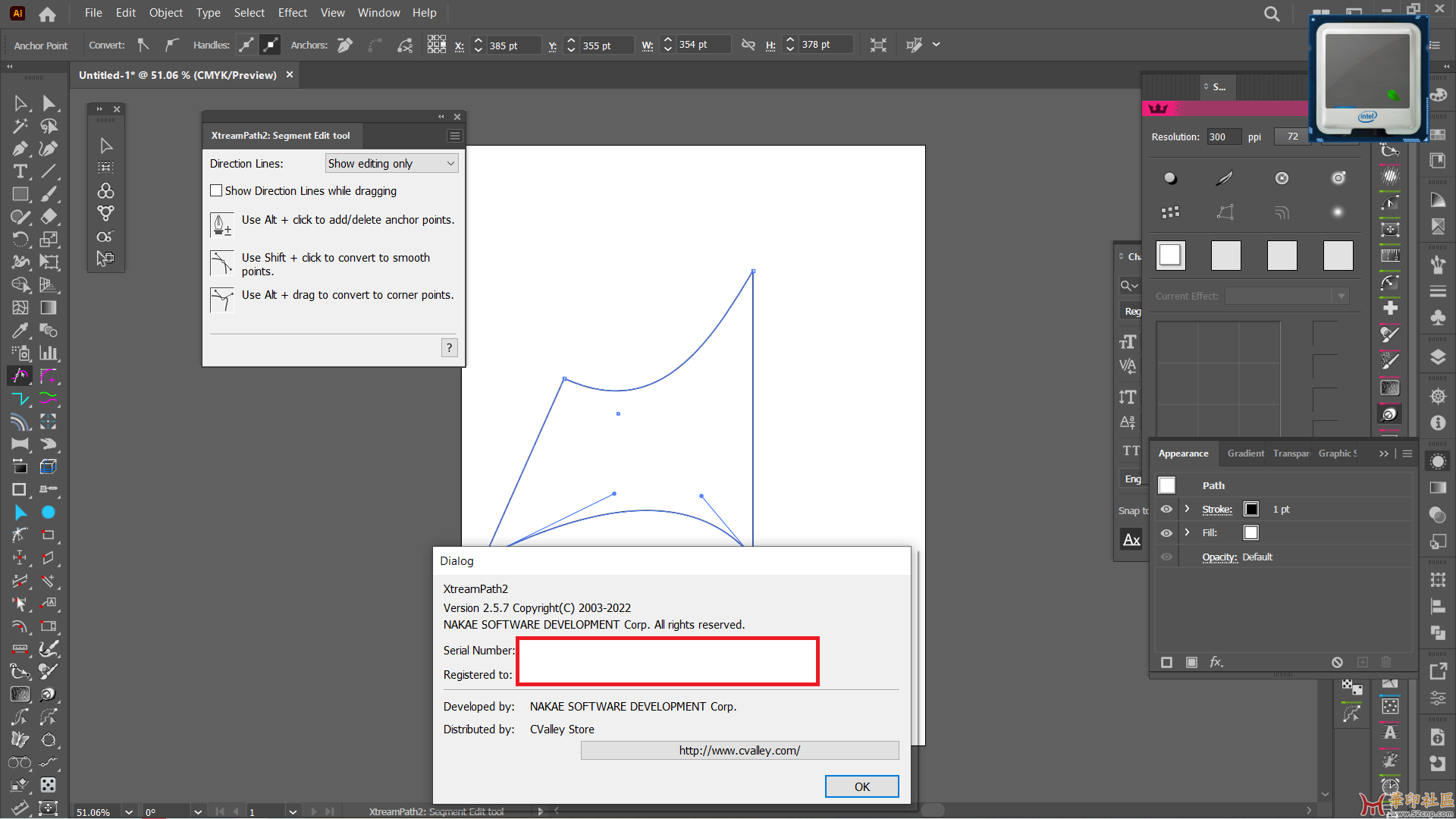Screen dimensions: 1456x819
Task: Click the Path thumbnail swatch
Action: pos(1167,485)
